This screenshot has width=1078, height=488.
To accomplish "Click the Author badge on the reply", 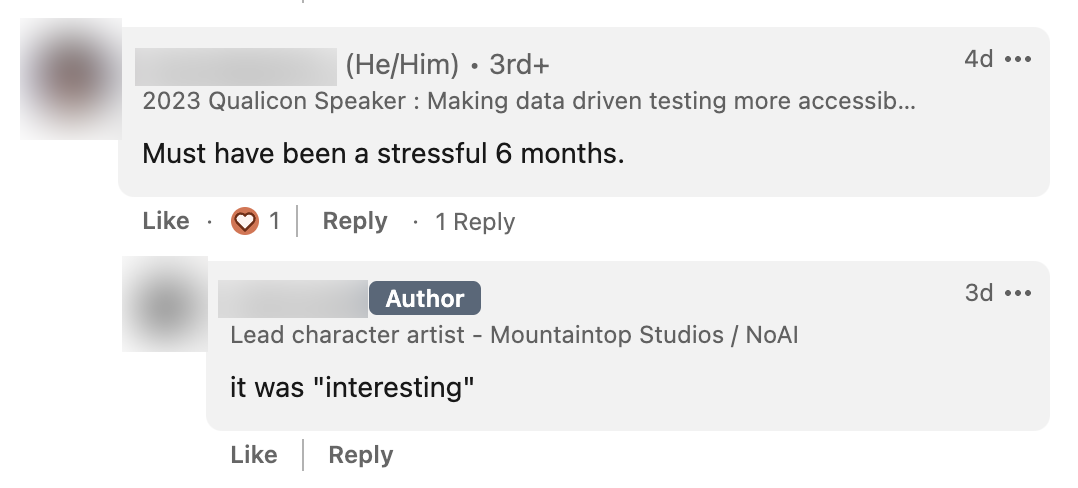I will (x=425, y=299).
